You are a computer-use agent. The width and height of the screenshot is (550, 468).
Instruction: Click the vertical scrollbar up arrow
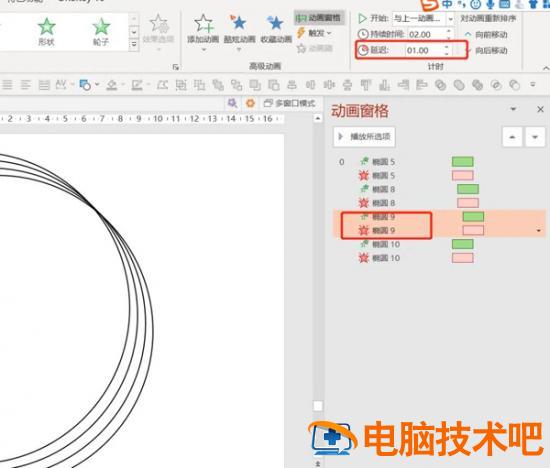tap(318, 118)
